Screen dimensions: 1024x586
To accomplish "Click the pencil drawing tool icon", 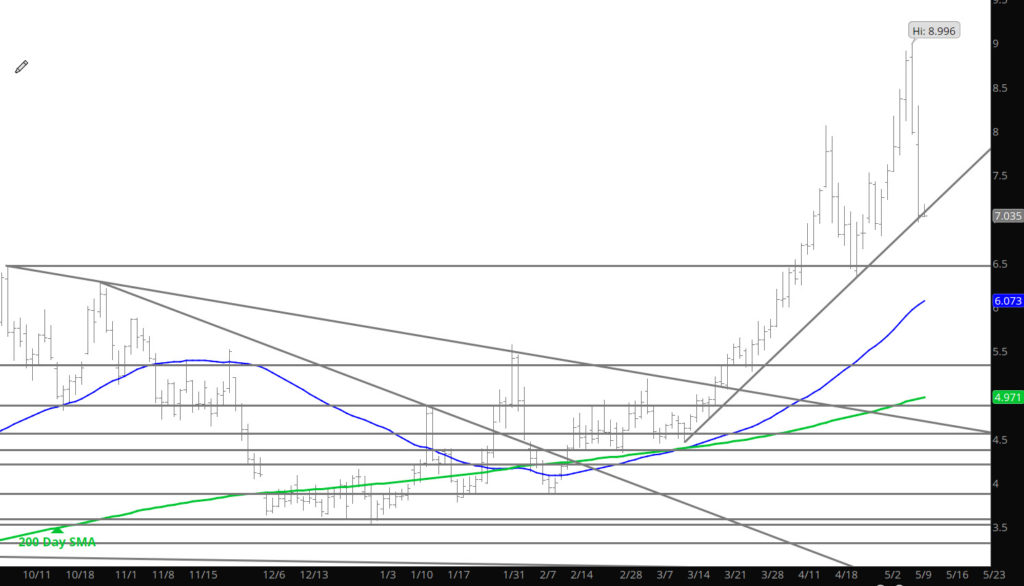I will pyautogui.click(x=21, y=67).
